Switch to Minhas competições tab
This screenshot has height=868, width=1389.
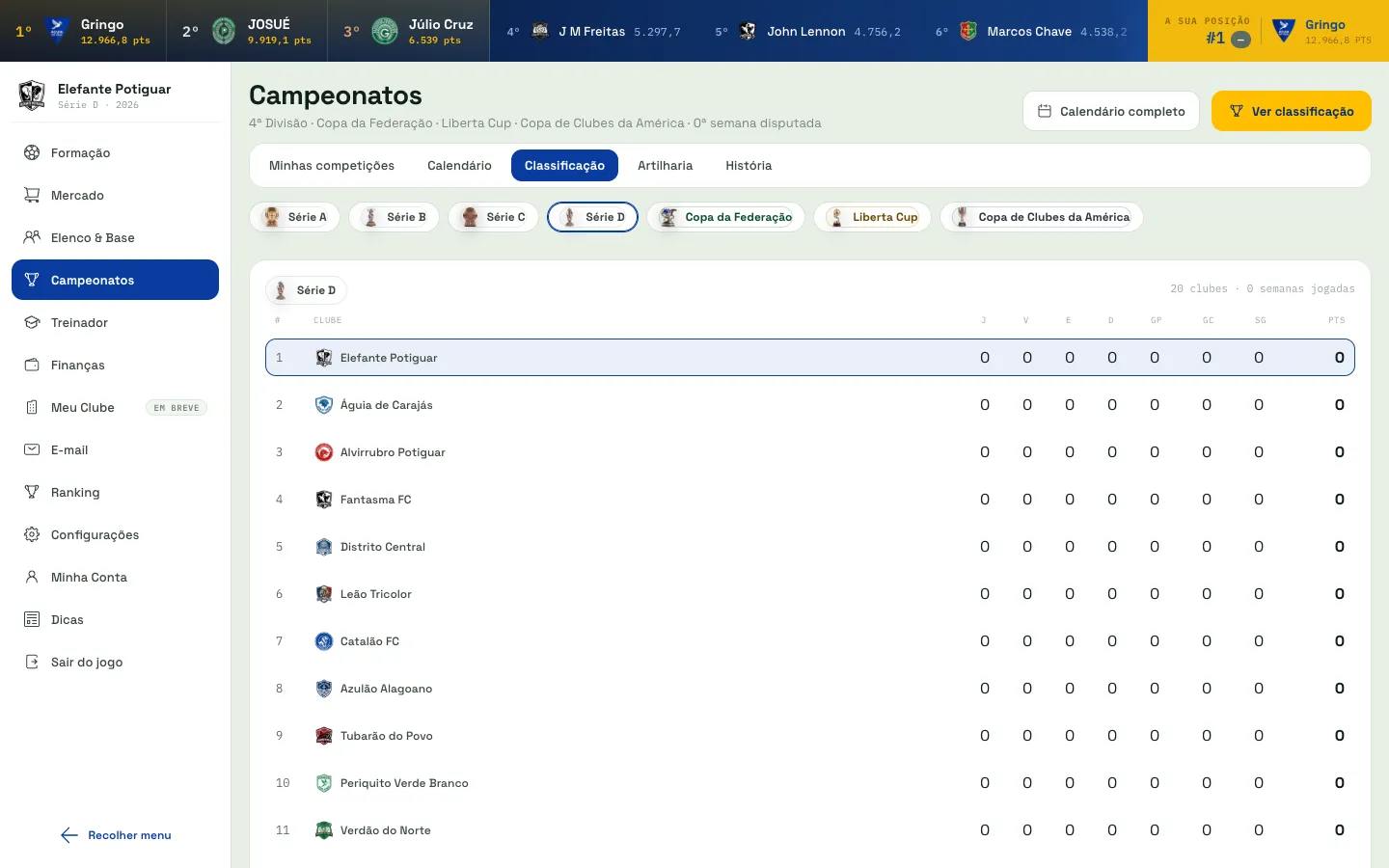coord(332,166)
